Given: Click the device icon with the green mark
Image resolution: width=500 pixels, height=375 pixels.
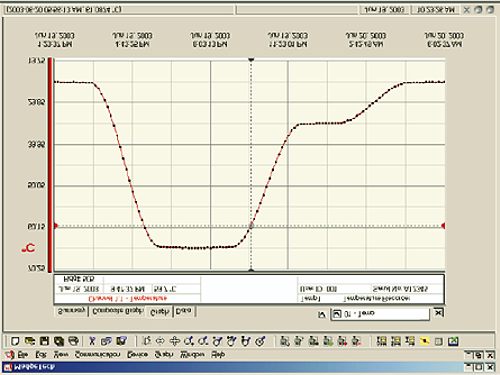Looking at the screenshot, I should click(x=328, y=341).
